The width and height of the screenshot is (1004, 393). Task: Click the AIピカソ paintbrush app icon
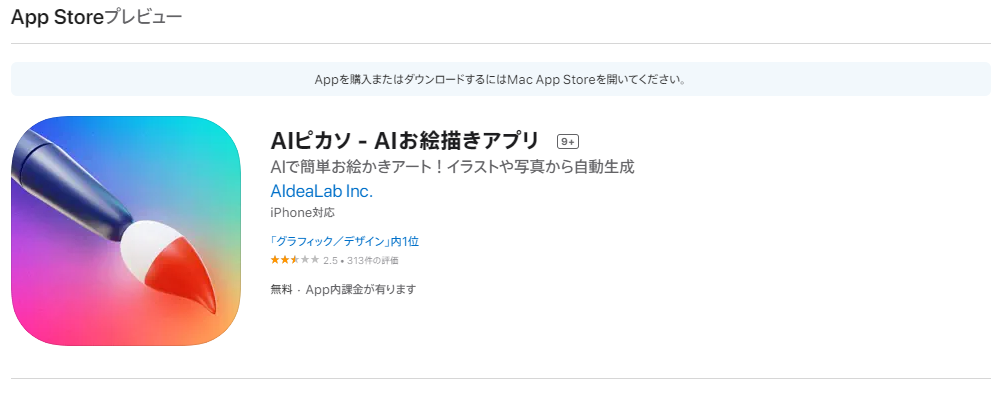126,230
